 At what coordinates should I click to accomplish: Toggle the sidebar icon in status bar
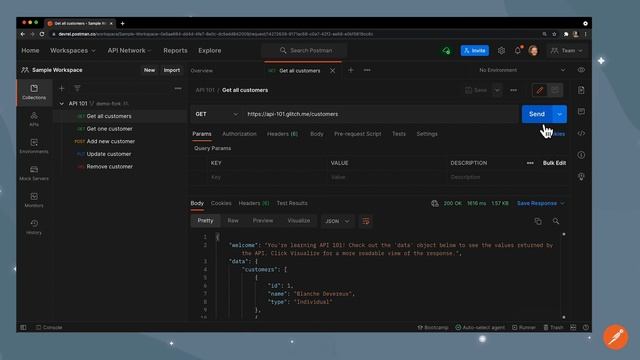click(x=23, y=327)
